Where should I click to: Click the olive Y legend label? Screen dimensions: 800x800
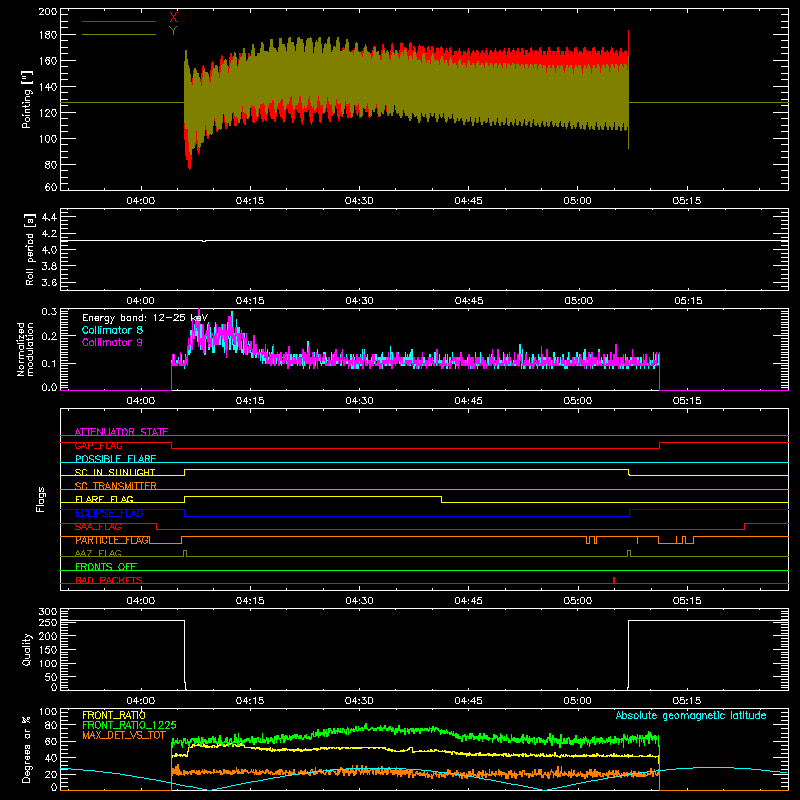click(x=173, y=31)
